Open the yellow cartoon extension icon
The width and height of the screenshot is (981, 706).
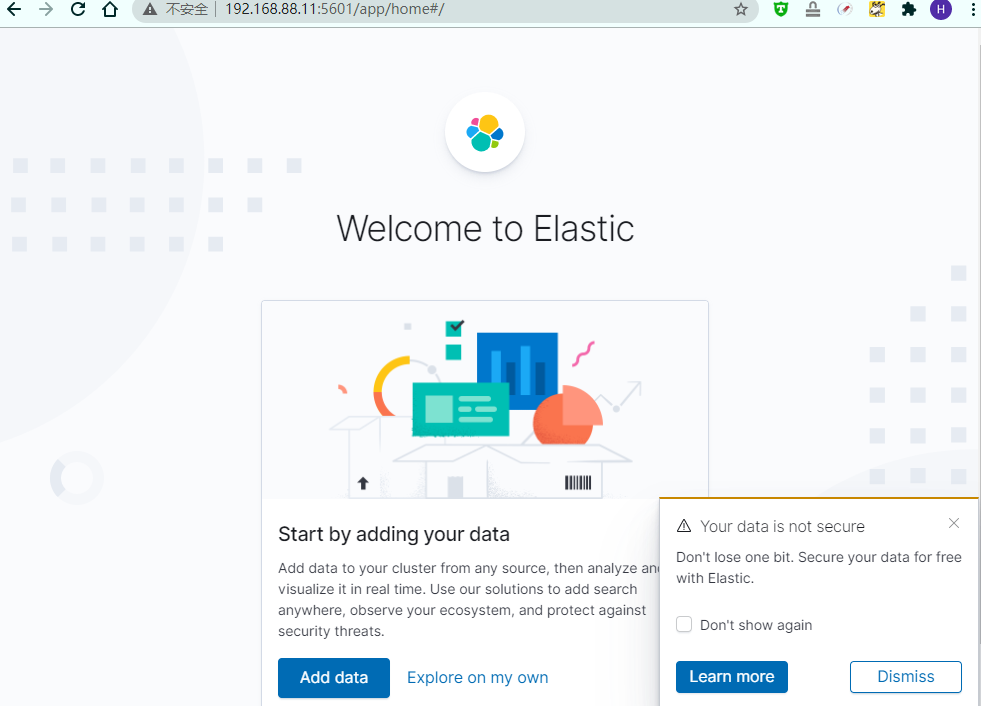tap(877, 9)
